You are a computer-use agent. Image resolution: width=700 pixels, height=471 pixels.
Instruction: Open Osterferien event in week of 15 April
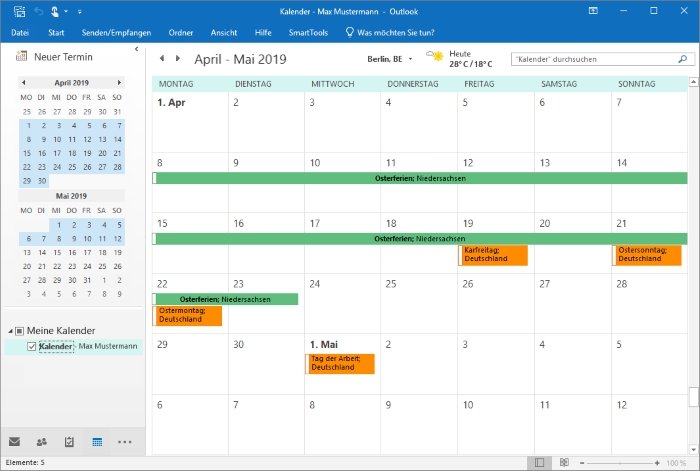pyautogui.click(x=420, y=238)
